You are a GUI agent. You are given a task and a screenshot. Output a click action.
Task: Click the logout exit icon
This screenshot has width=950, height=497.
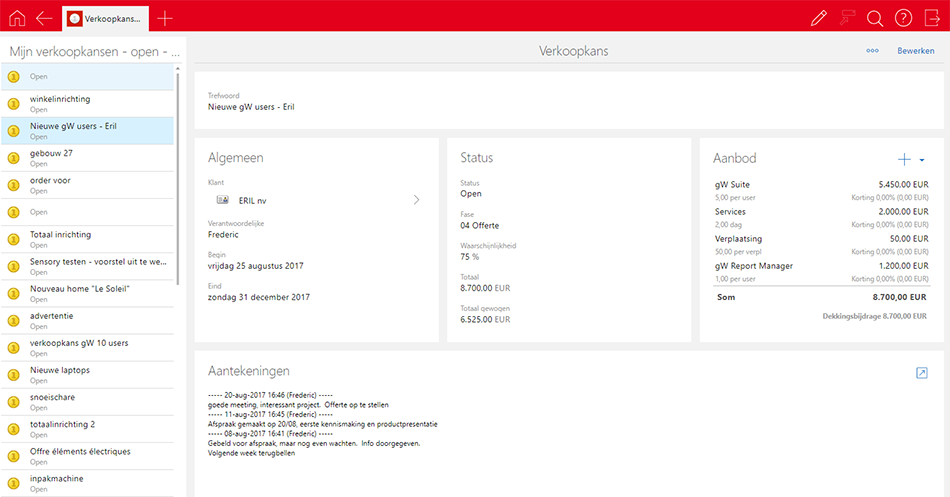(x=932, y=18)
